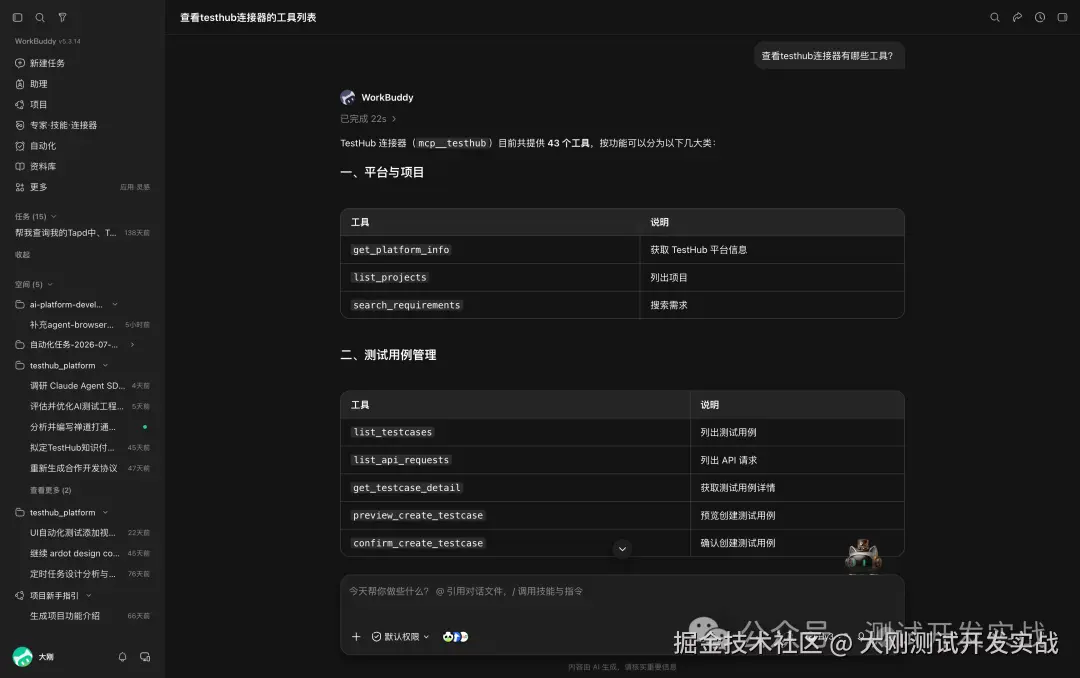This screenshot has width=1080, height=678.
Task: Click confirm_create_testcase tool cell
Action: (x=418, y=543)
